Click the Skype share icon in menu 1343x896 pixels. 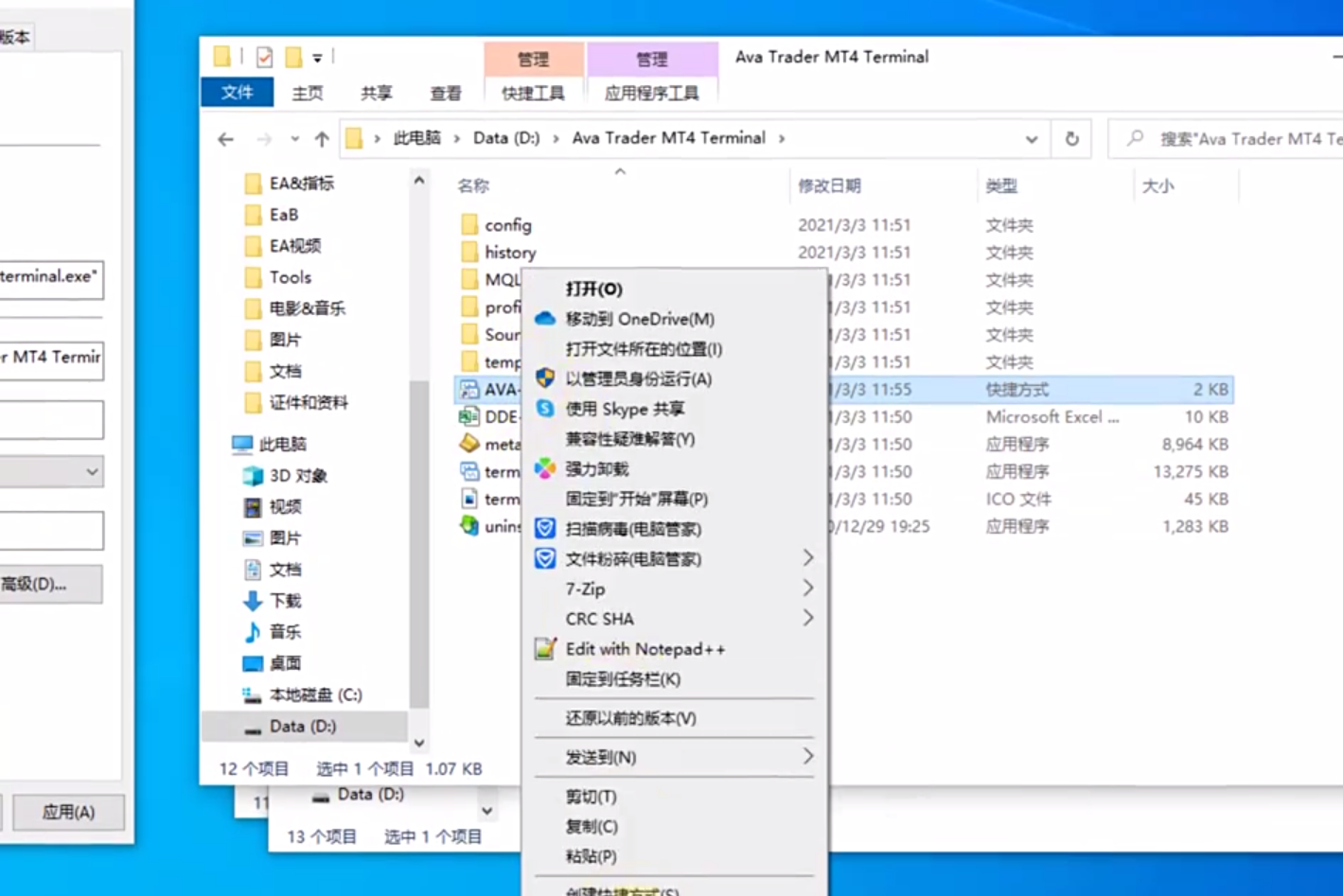click(x=545, y=409)
